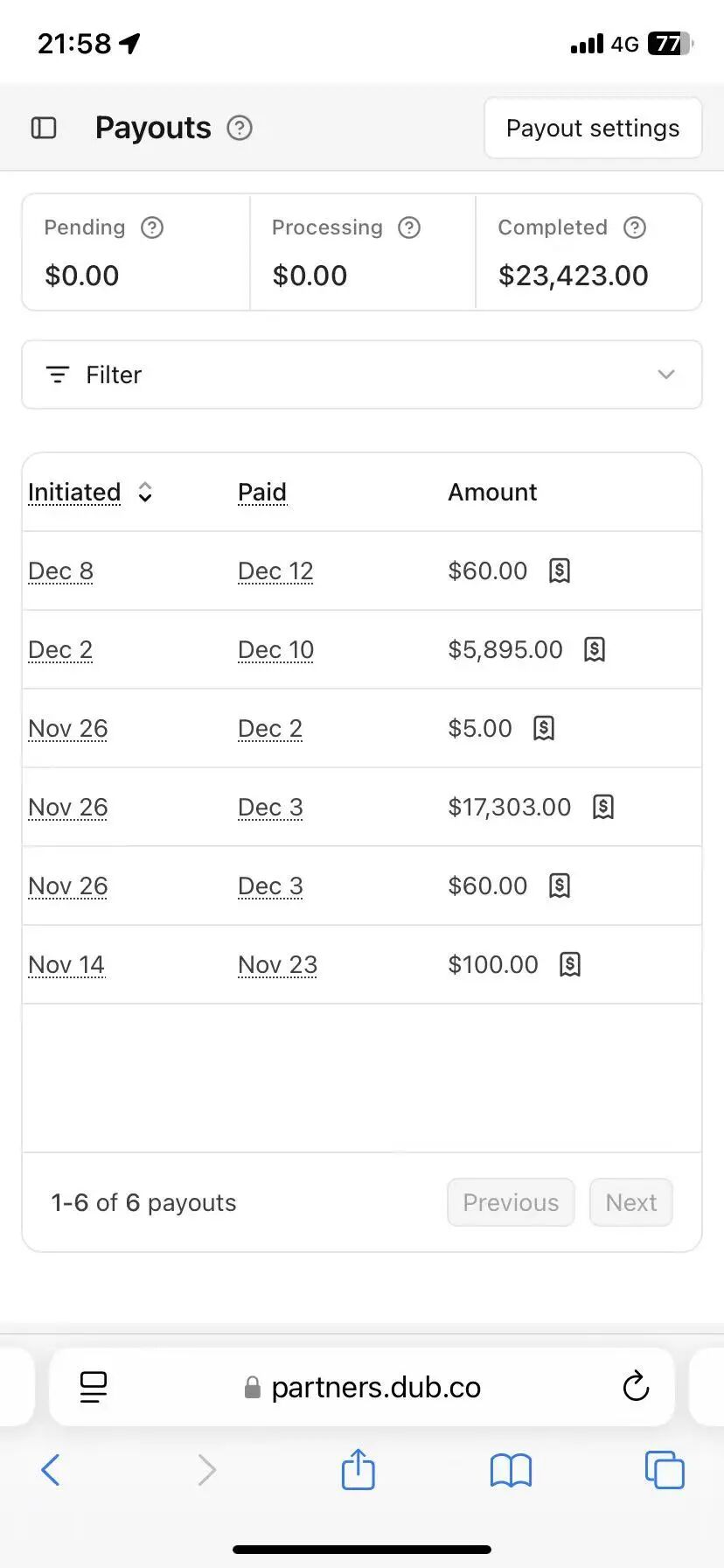
Task: Click the Pending help icon
Action: (152, 228)
